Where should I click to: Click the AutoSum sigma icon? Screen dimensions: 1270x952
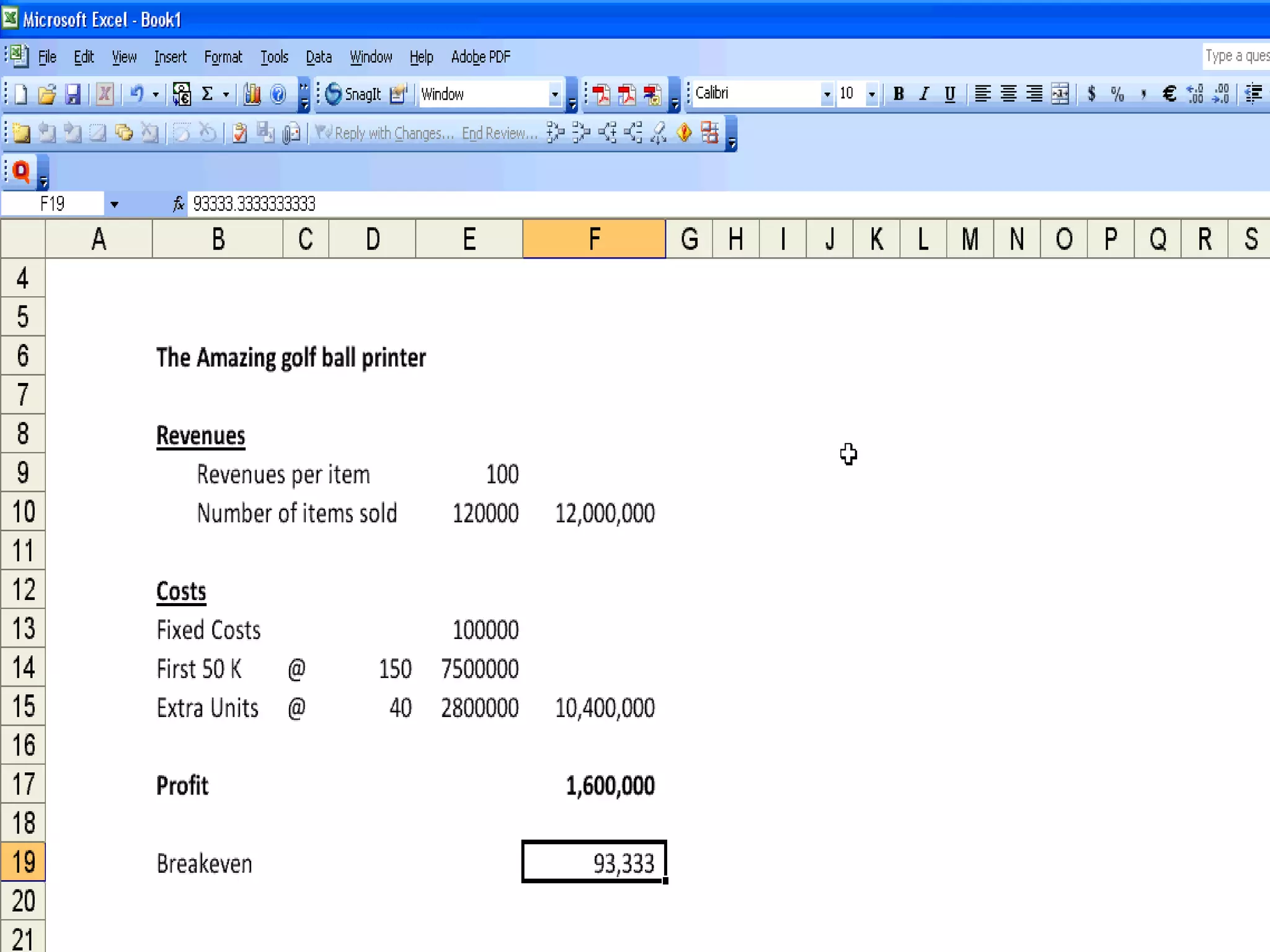208,94
